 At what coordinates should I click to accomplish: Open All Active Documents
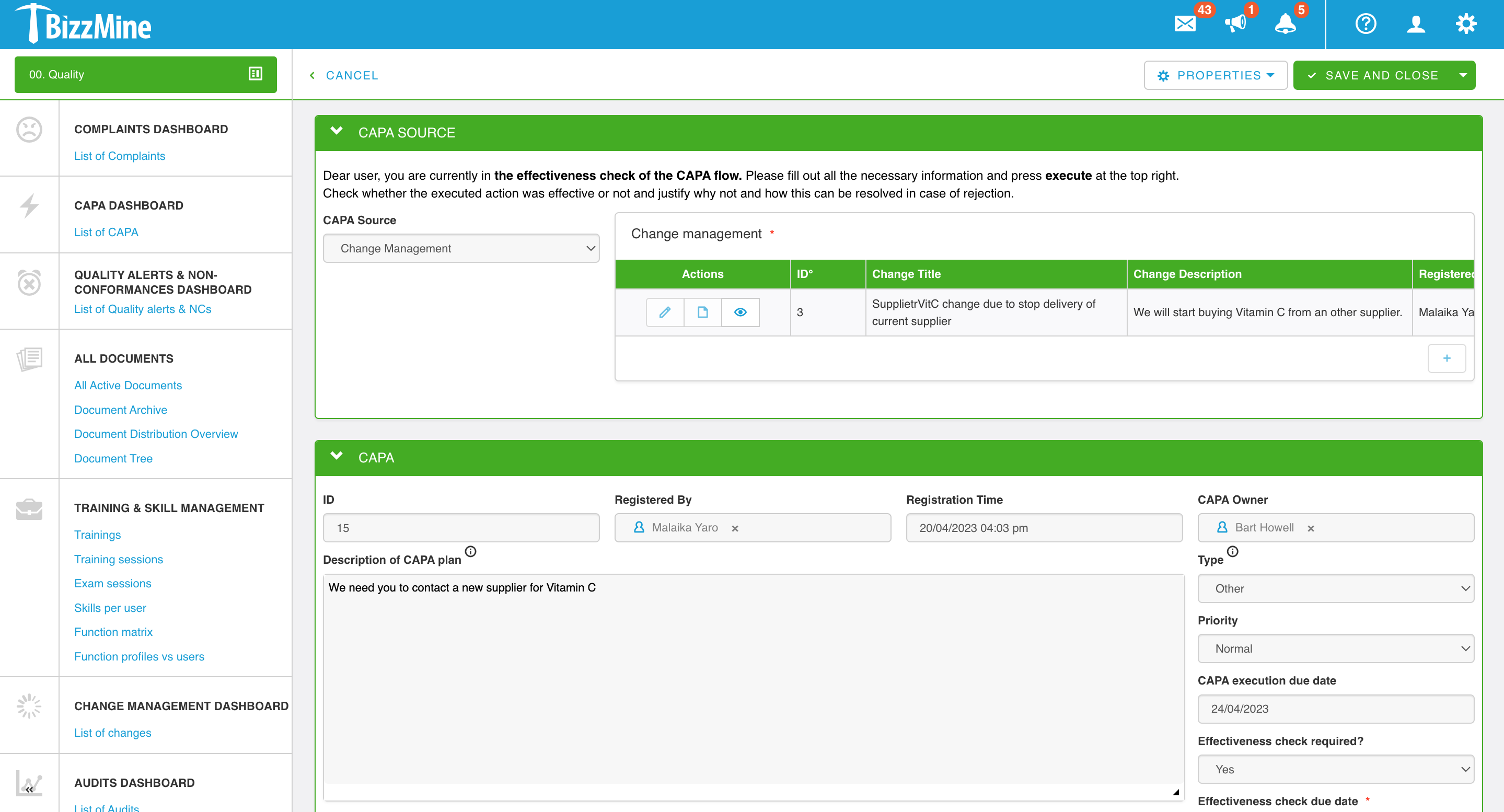point(128,385)
